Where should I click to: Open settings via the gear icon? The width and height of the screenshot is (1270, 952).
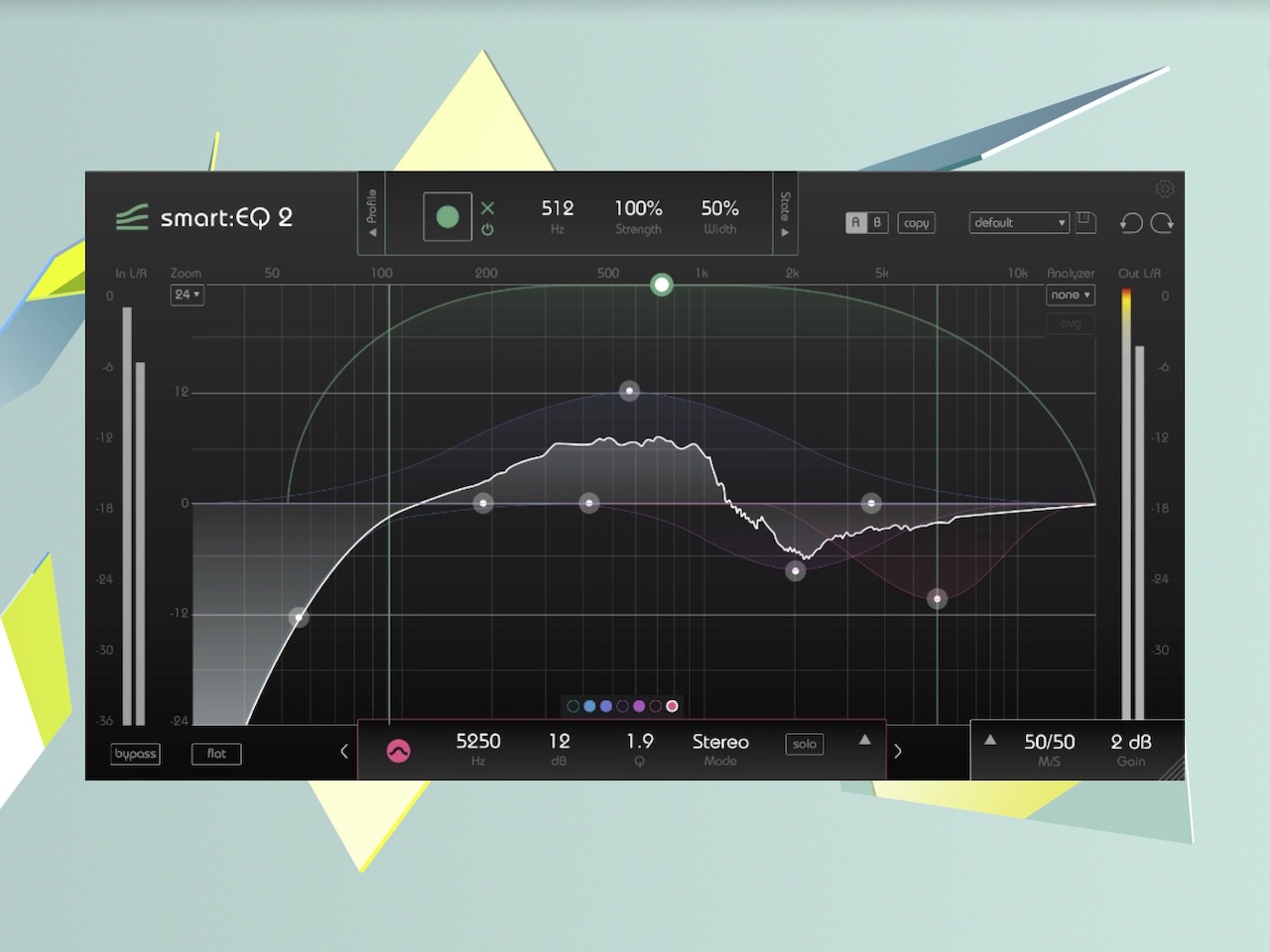(x=1165, y=188)
